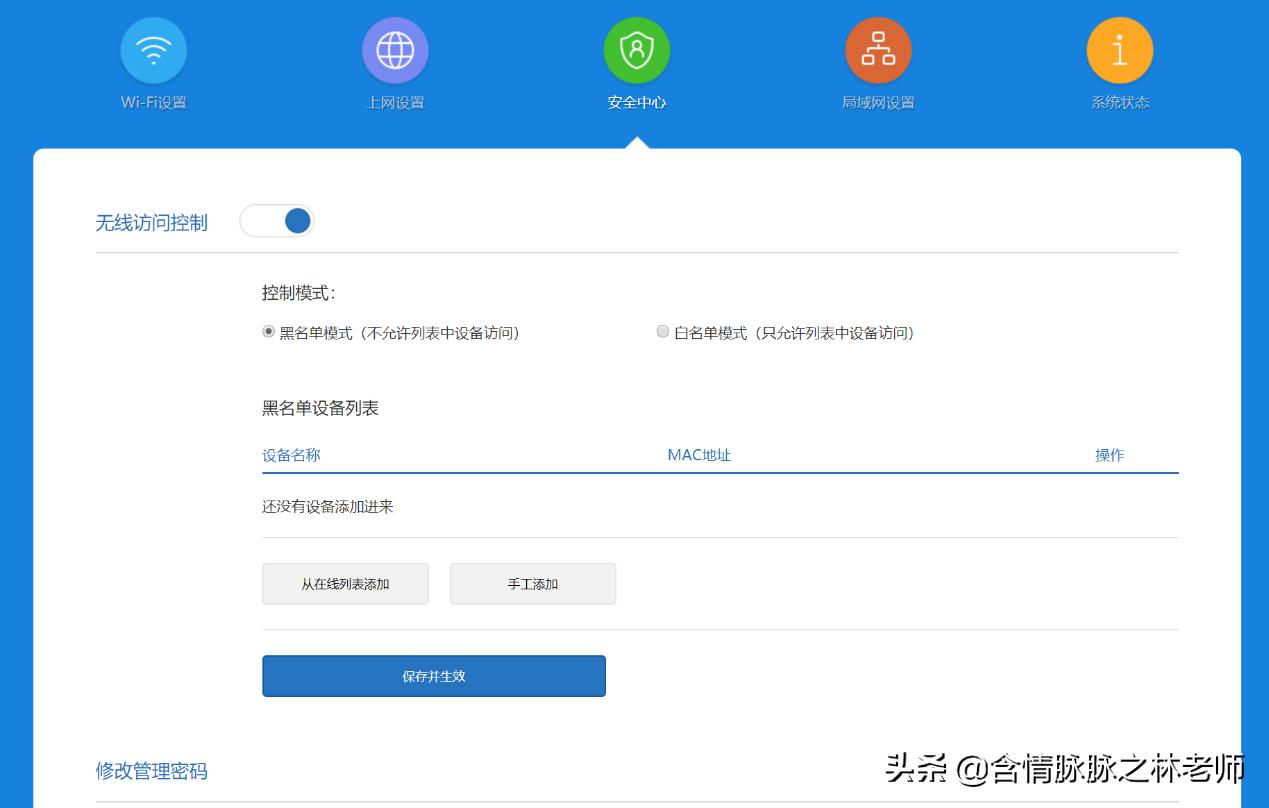
Task: Click 从在线列表添加 button
Action: pos(345,583)
